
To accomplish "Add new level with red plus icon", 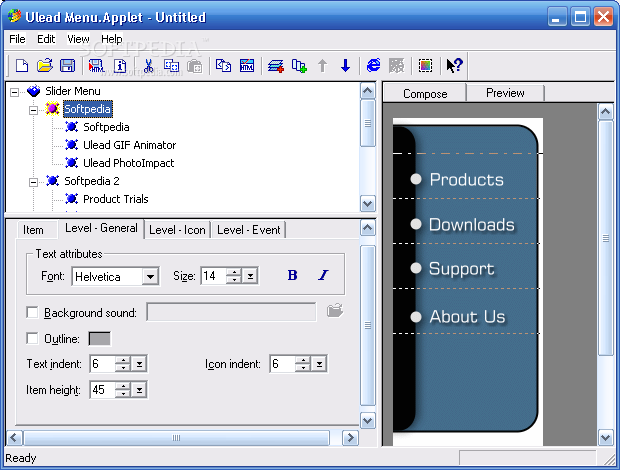I will 276,65.
